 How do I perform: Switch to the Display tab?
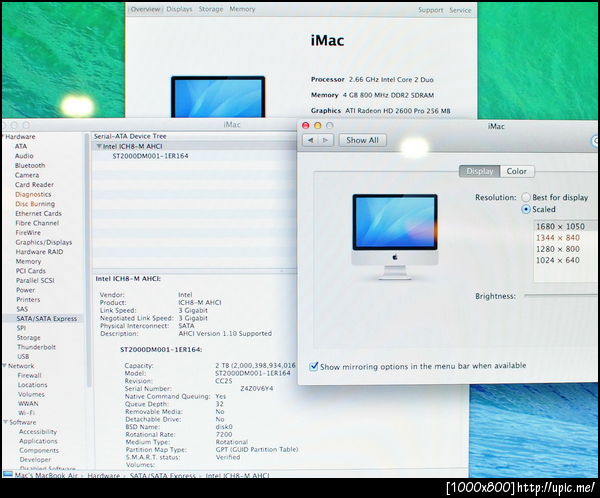click(x=479, y=171)
